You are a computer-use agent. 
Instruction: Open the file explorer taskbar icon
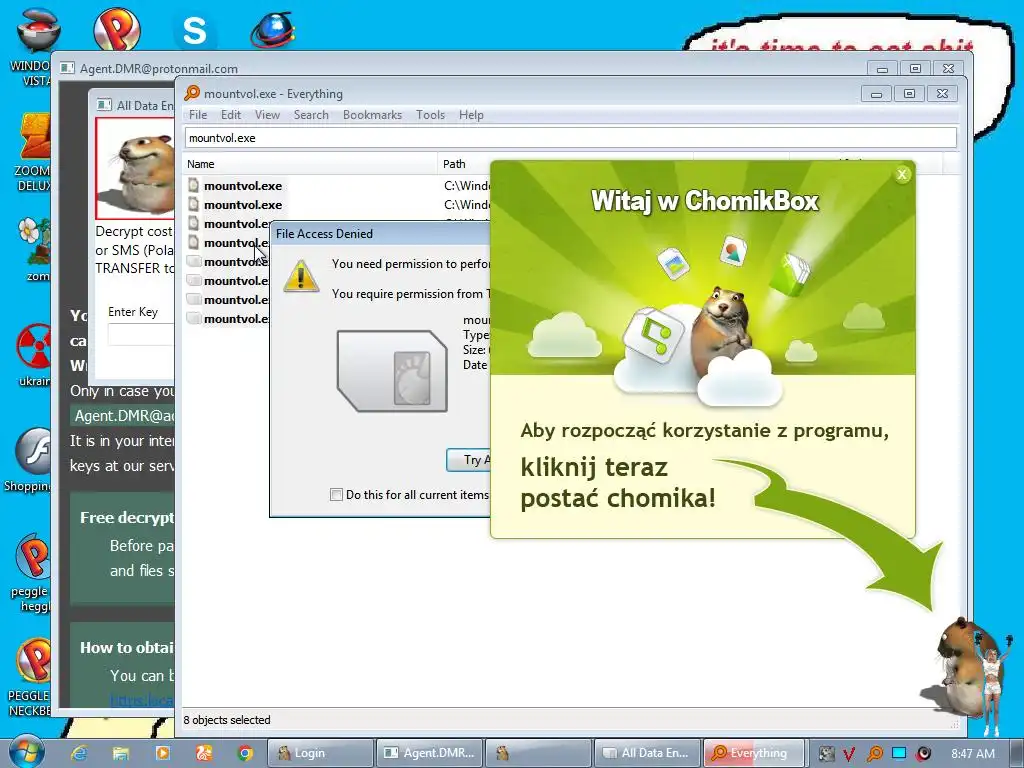click(121, 753)
